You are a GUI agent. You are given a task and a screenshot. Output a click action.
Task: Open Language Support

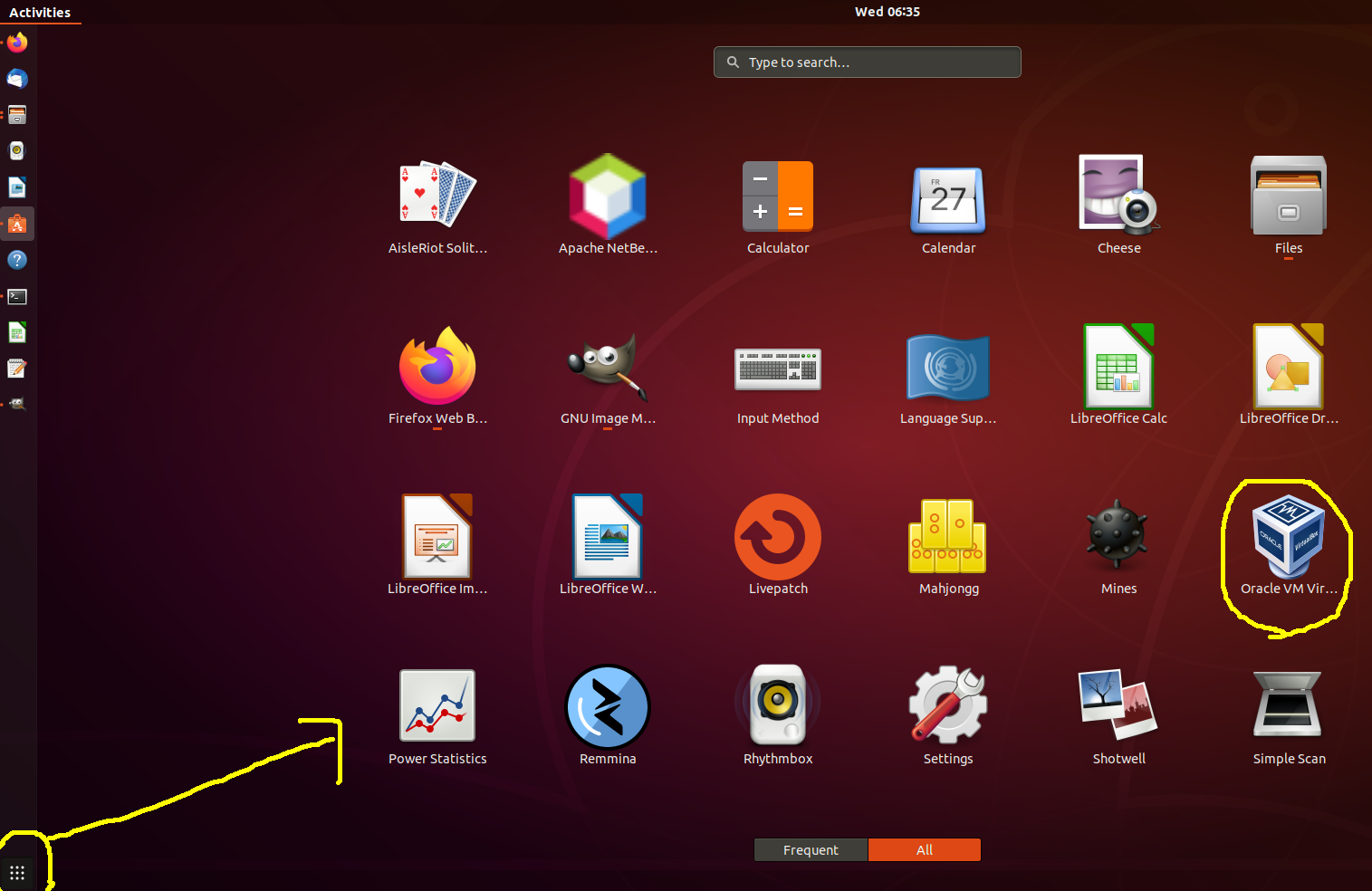[x=948, y=377]
